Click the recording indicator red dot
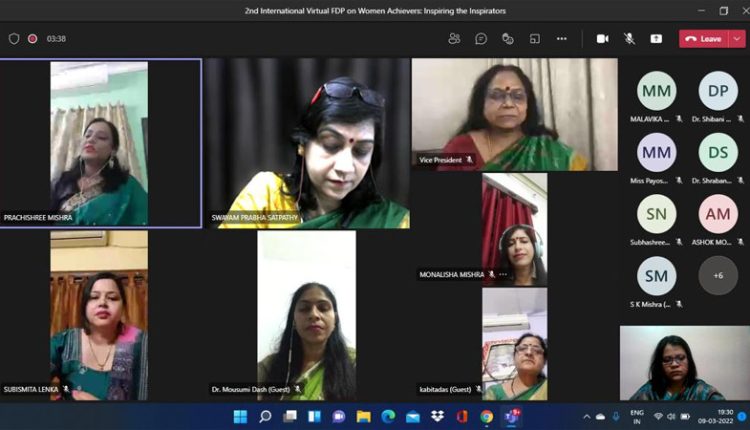 tap(32, 39)
